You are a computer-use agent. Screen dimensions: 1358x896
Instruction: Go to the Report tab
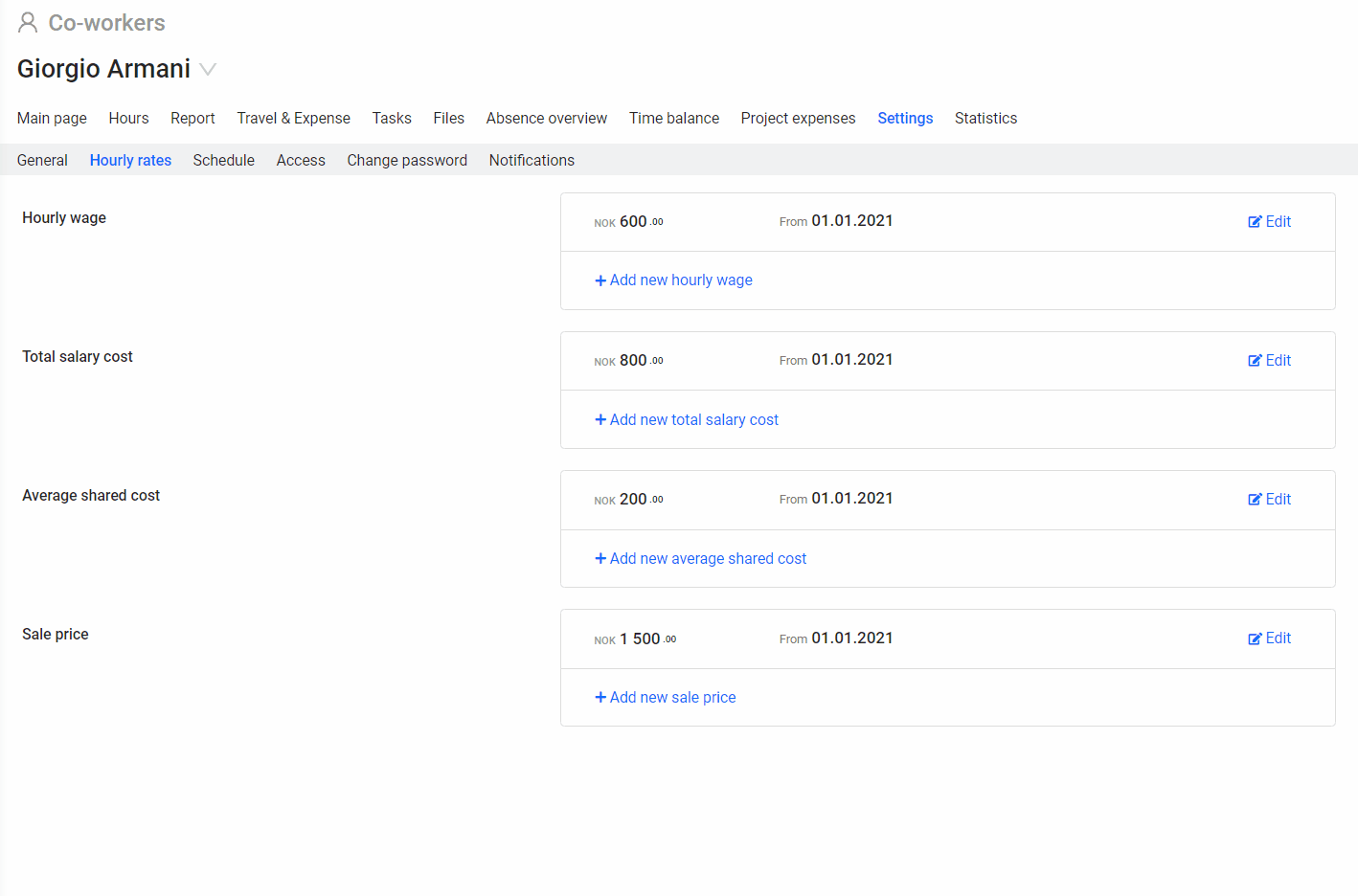[192, 118]
